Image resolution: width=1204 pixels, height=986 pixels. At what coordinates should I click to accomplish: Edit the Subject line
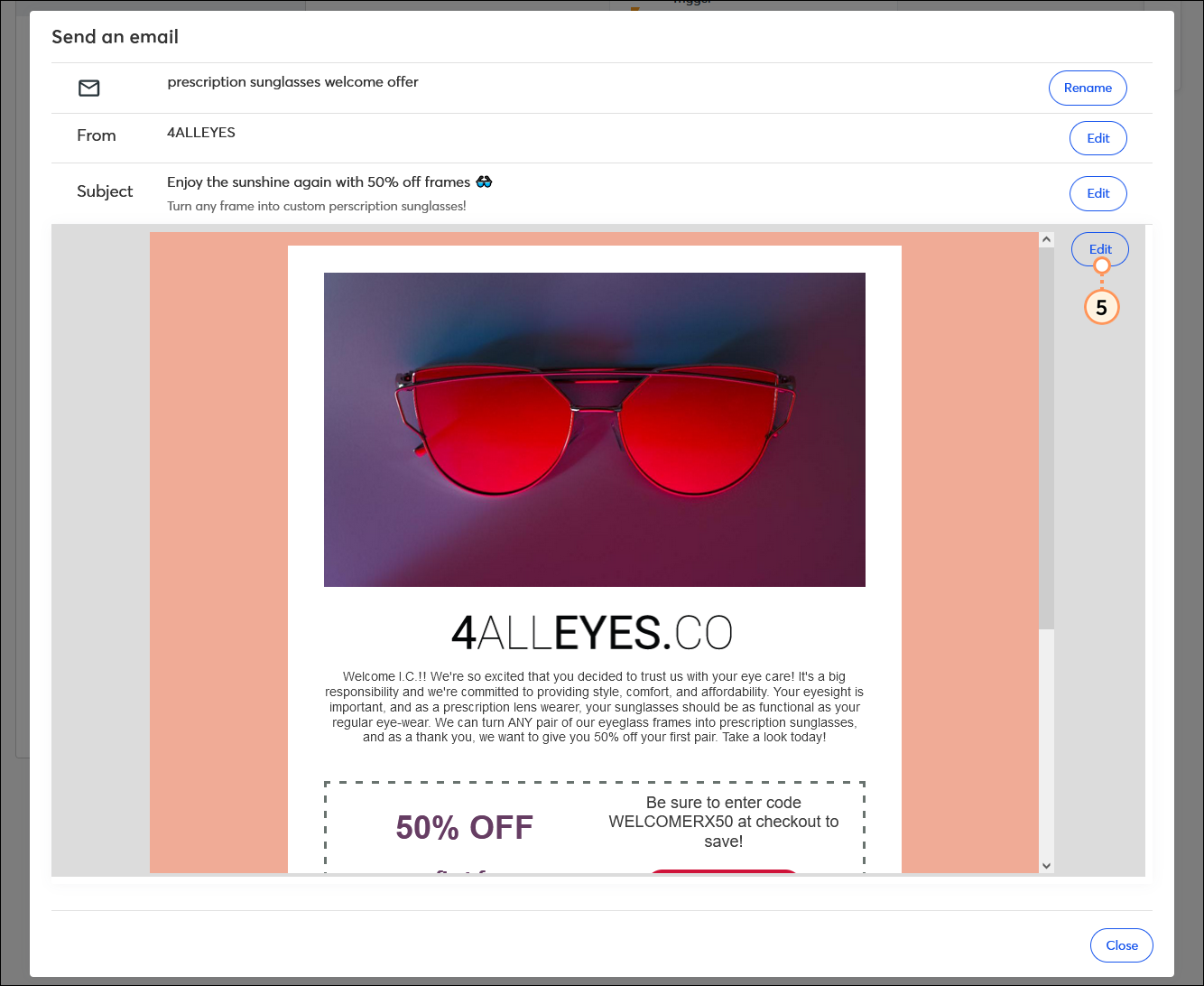coord(1098,193)
